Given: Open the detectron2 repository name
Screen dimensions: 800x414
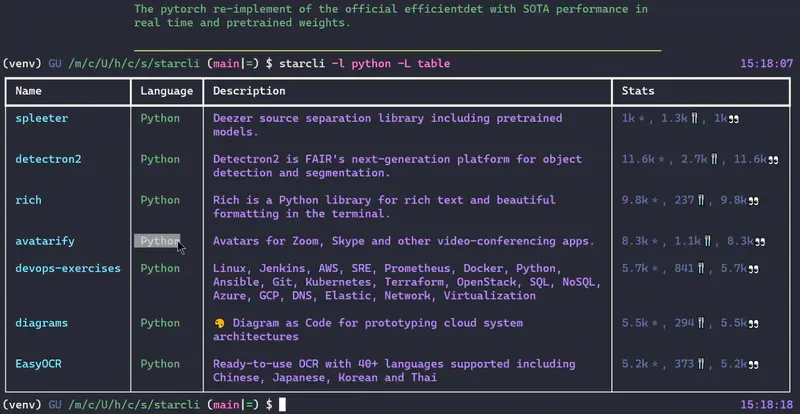Looking at the screenshot, I should [x=49, y=159].
